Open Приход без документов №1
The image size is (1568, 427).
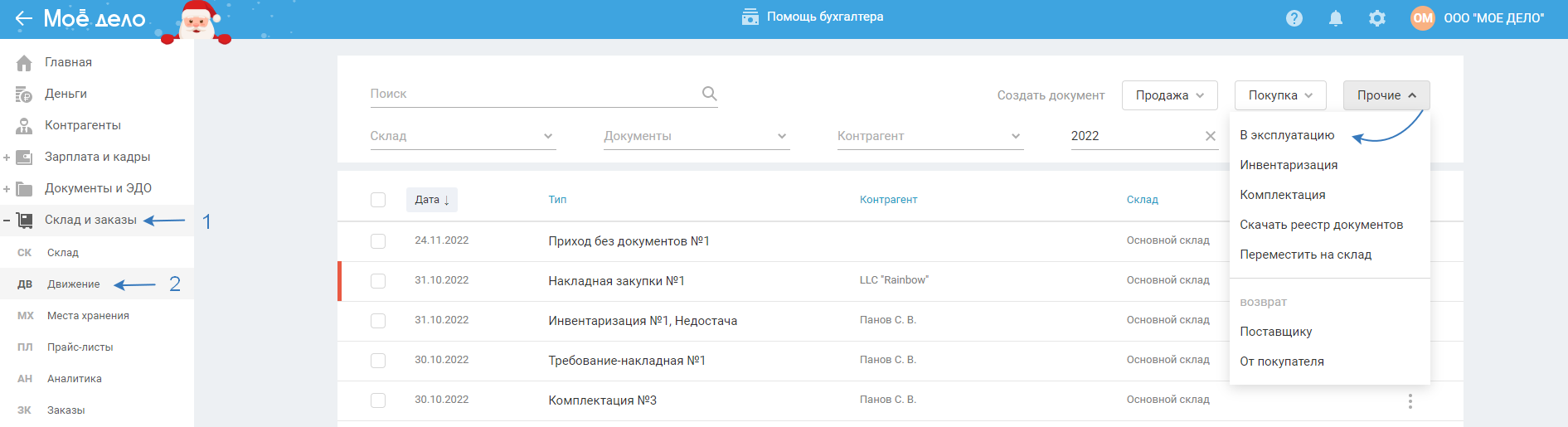coord(629,241)
